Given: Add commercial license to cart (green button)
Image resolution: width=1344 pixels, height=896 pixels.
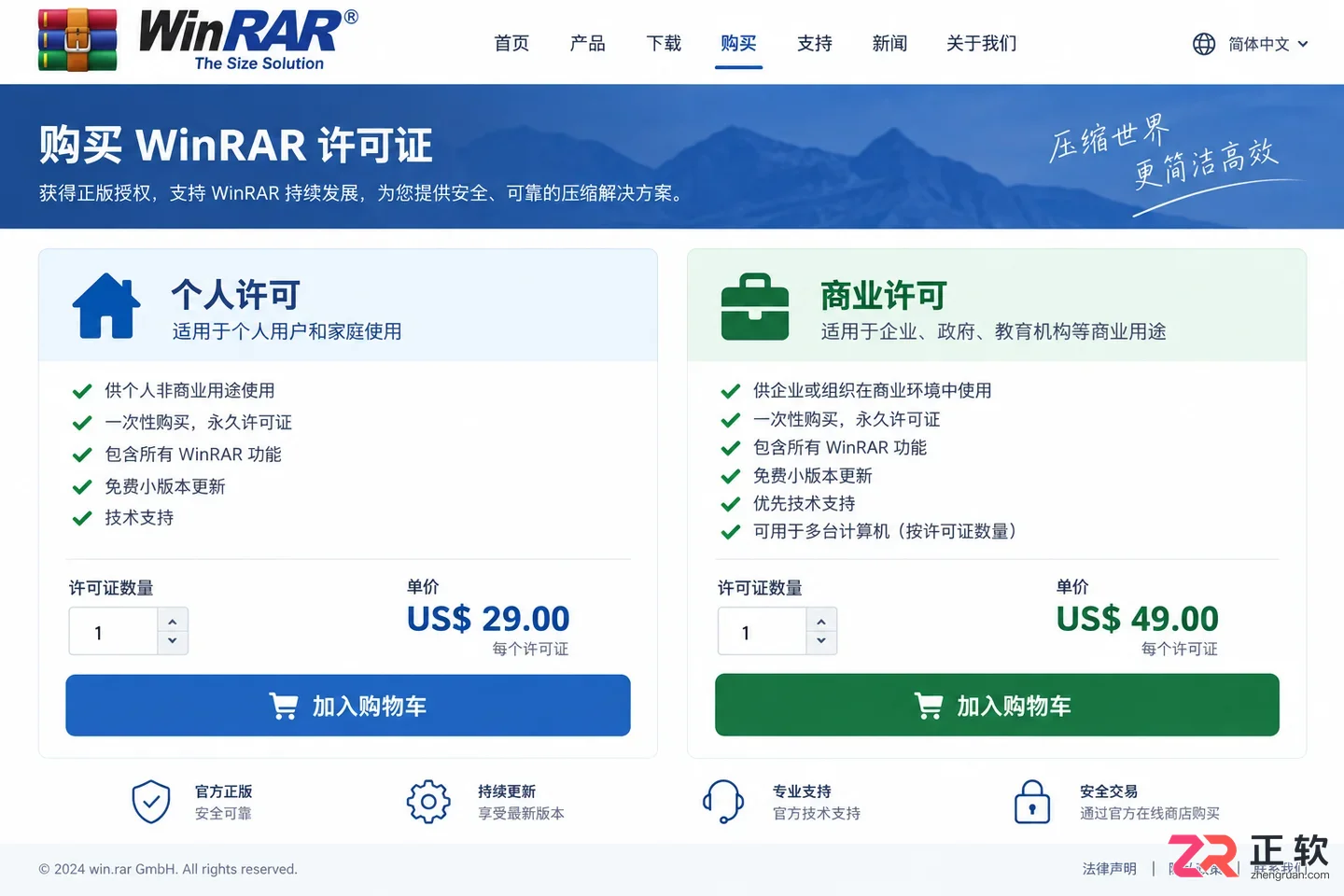Looking at the screenshot, I should point(997,706).
